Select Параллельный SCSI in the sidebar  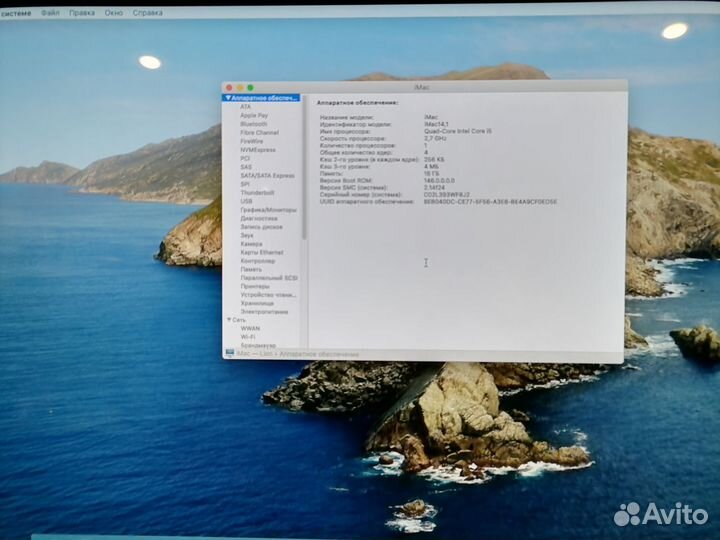pyautogui.click(x=269, y=278)
